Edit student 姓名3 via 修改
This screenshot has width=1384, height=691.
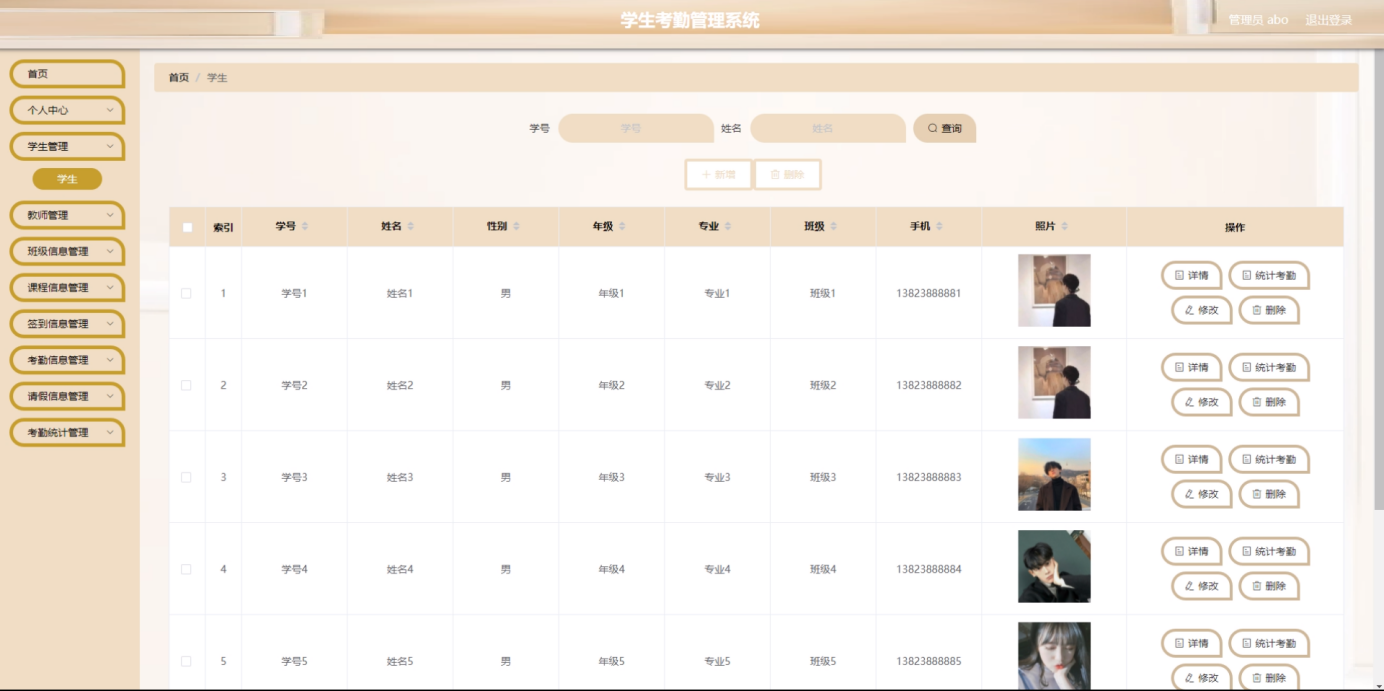point(1201,494)
